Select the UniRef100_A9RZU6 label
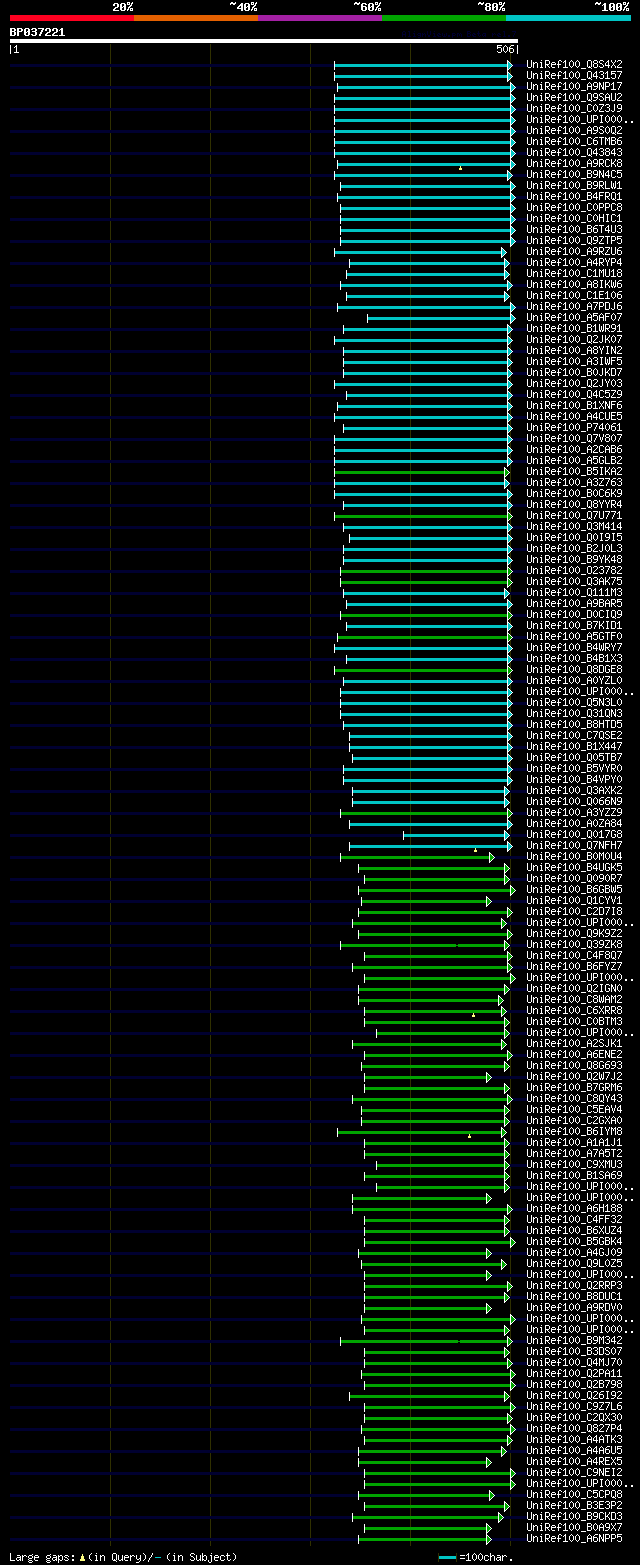640x1565 pixels. click(x=574, y=251)
